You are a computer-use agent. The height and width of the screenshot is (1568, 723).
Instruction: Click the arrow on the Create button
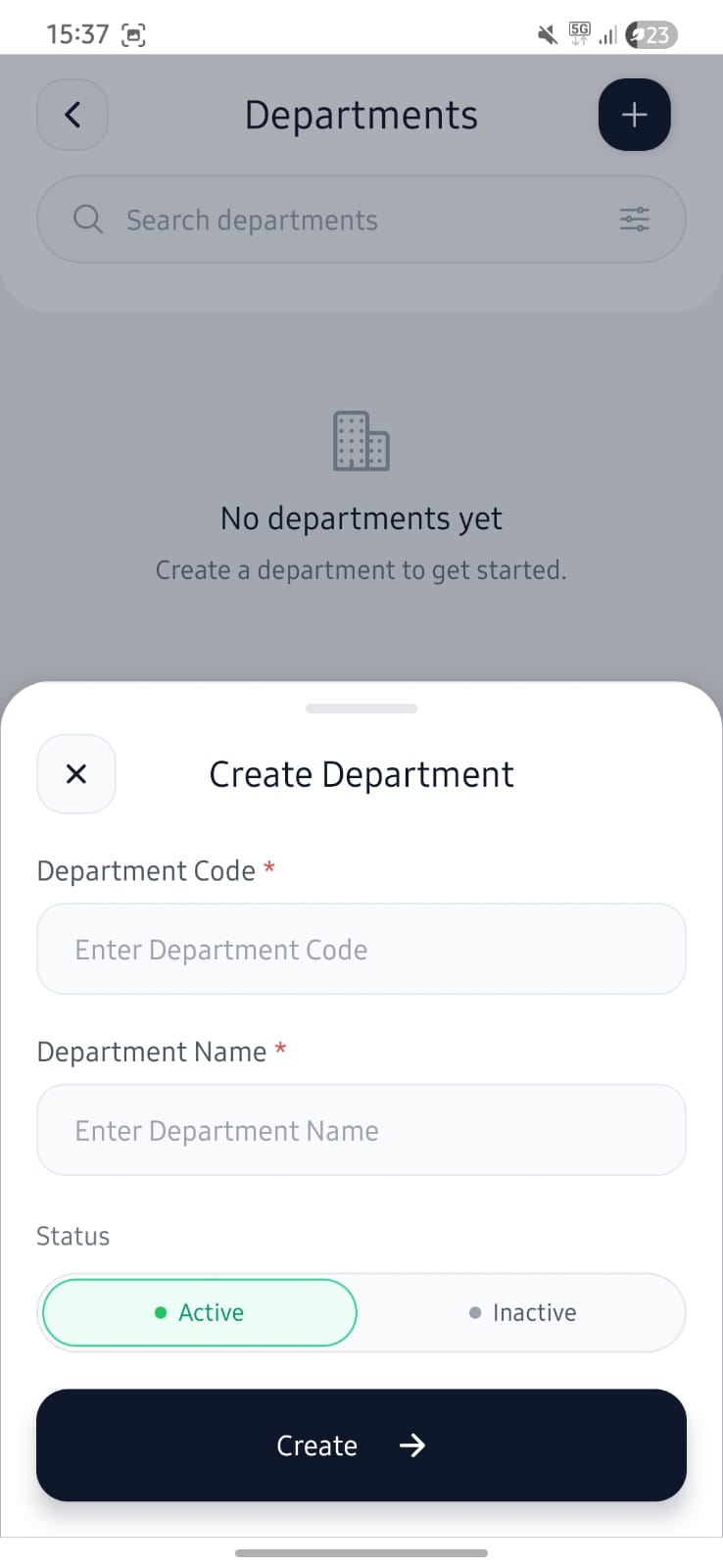(412, 1445)
